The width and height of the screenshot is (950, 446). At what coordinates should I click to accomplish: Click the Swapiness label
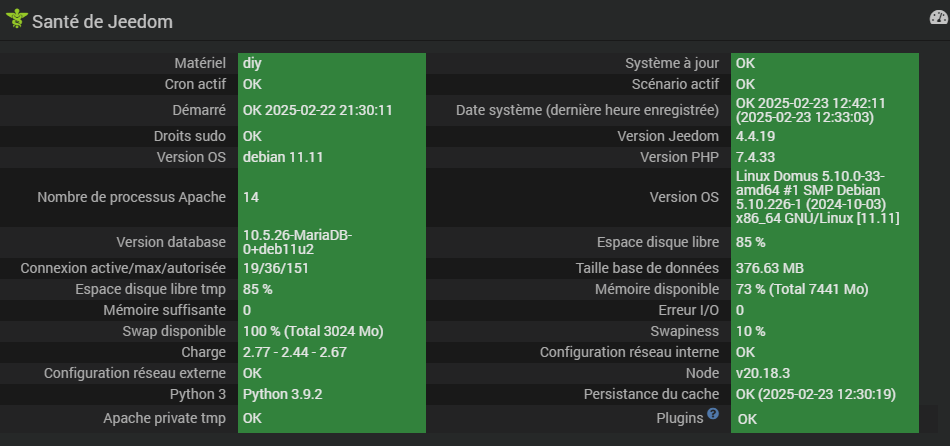point(685,331)
